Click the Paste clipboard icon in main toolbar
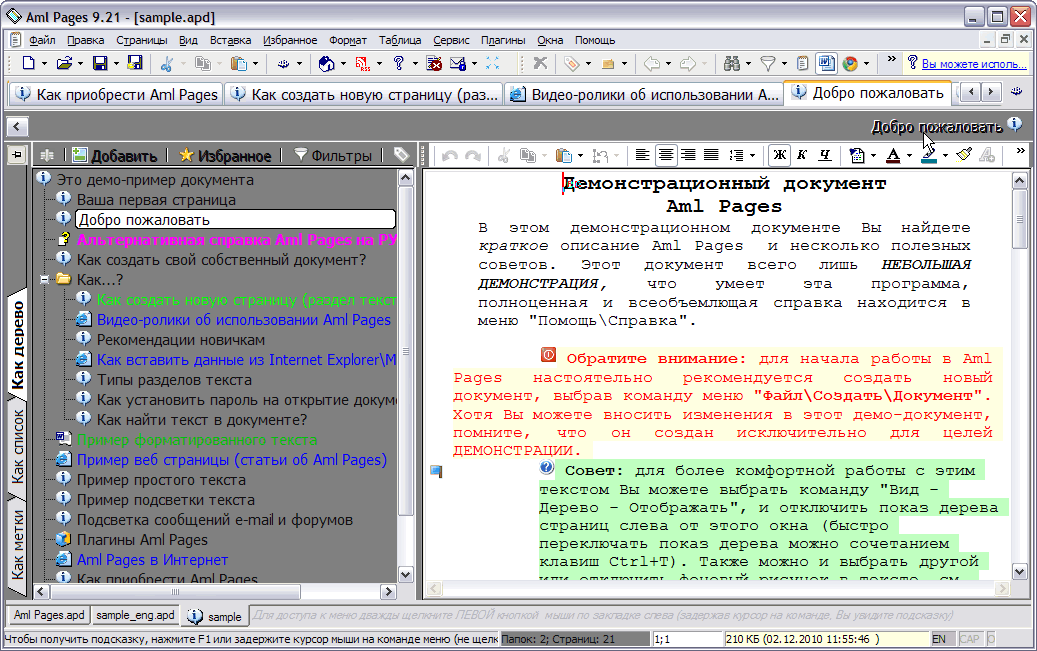The height and width of the screenshot is (651, 1037). pyautogui.click(x=238, y=64)
